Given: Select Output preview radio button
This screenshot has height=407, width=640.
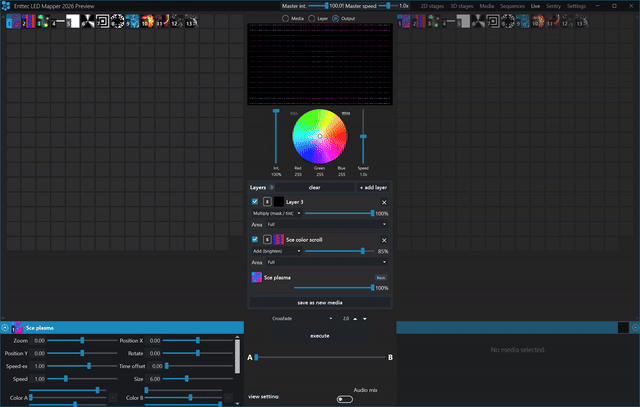Looking at the screenshot, I should click(336, 18).
